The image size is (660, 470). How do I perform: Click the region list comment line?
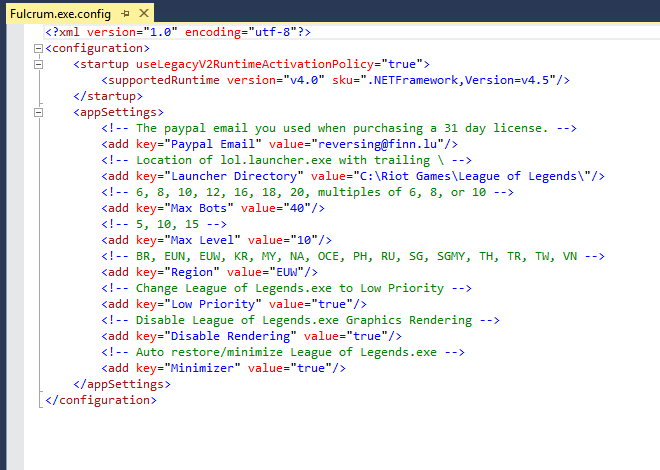tap(353, 256)
